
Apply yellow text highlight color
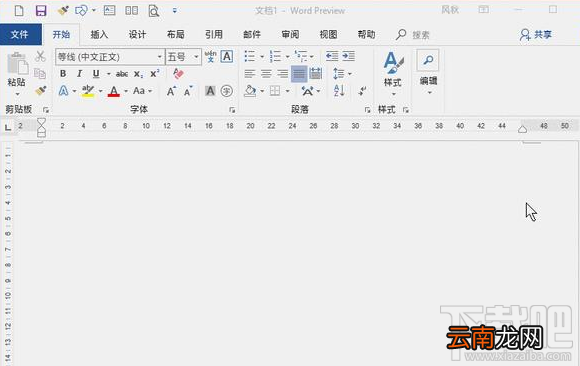pos(88,91)
